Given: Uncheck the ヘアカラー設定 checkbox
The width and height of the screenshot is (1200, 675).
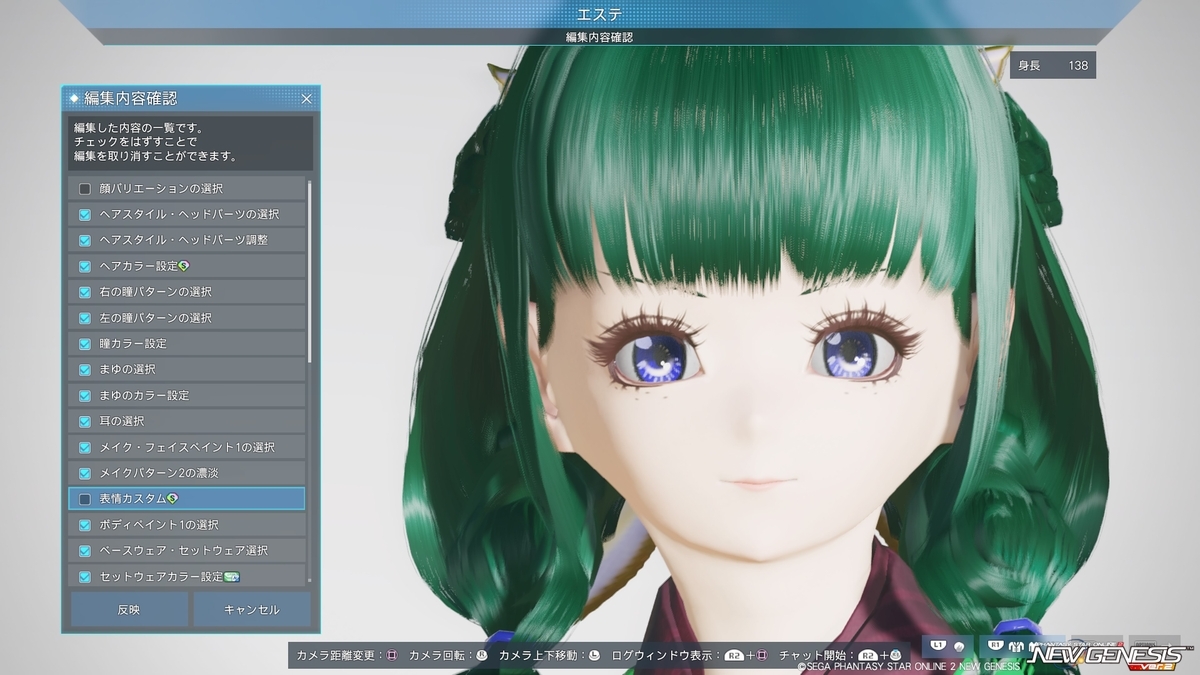Looking at the screenshot, I should (x=85, y=266).
